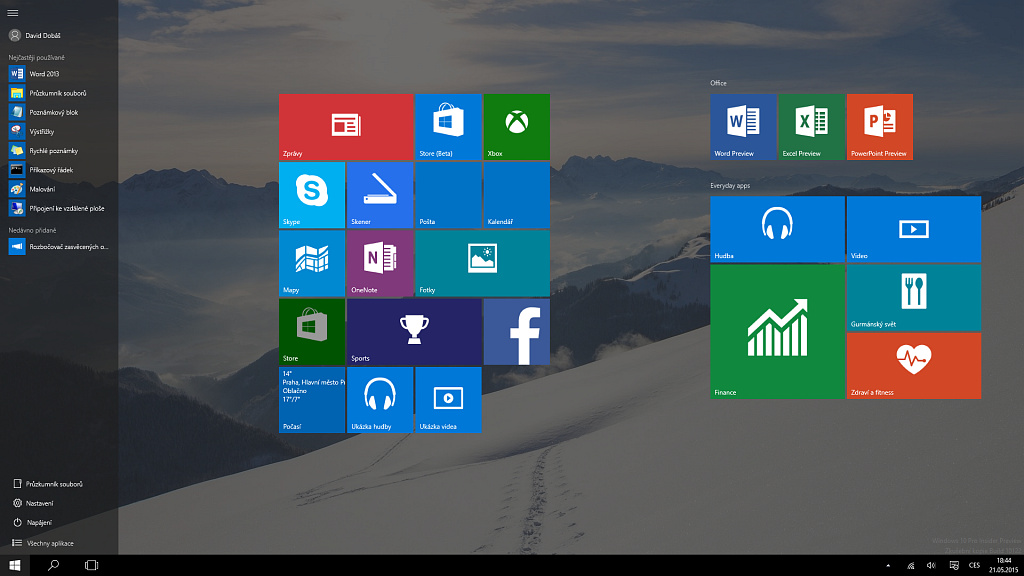Click the hamburger menu icon
This screenshot has width=1024, height=576.
(12, 12)
